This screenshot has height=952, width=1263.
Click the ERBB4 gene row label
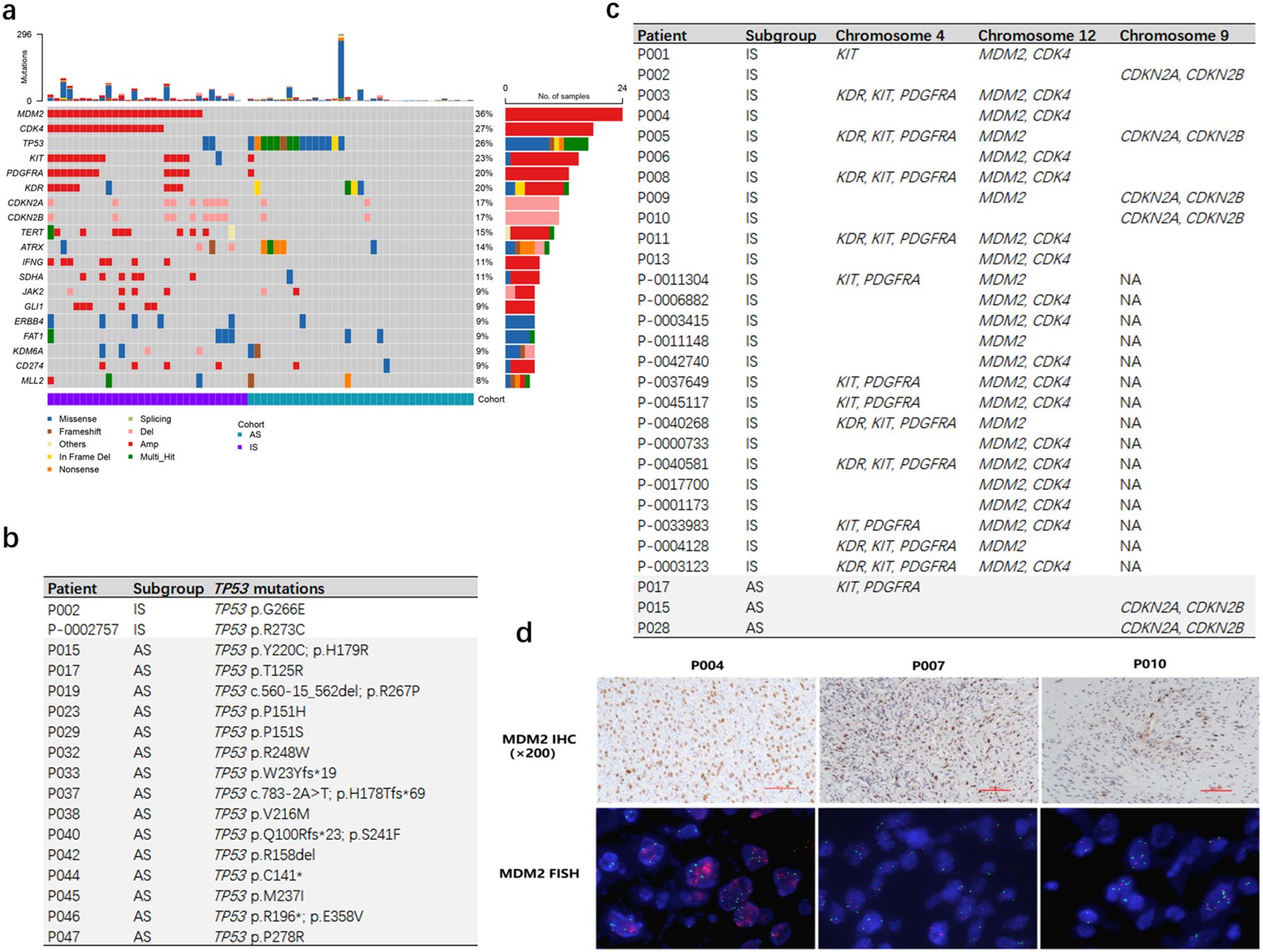[29, 322]
